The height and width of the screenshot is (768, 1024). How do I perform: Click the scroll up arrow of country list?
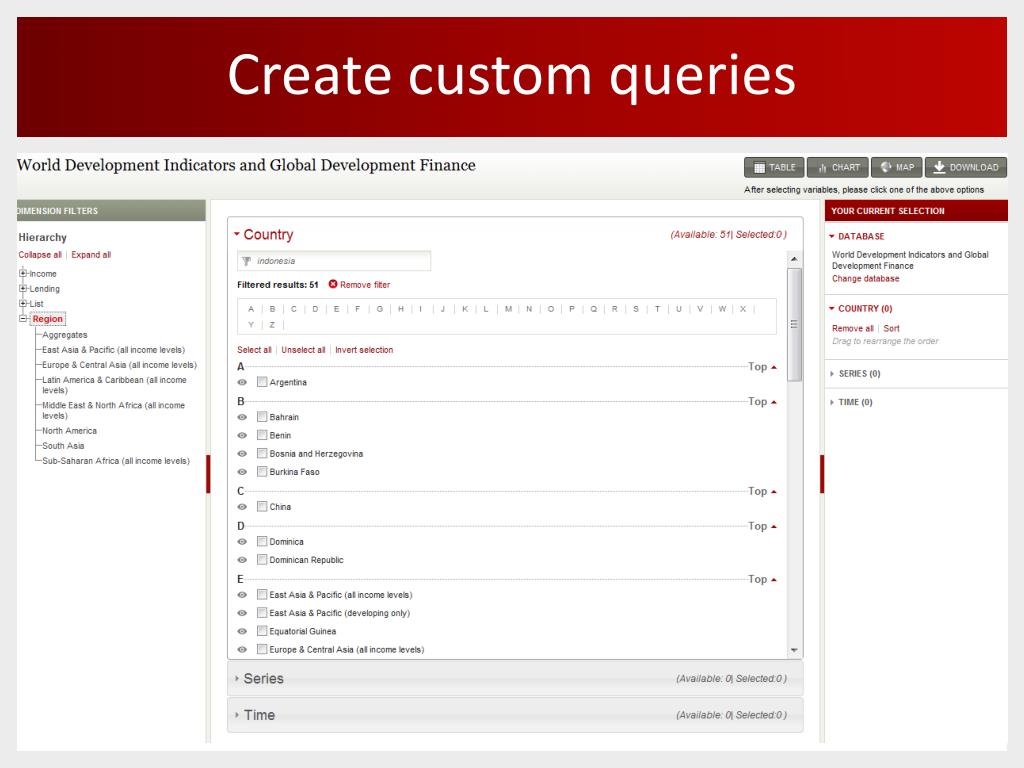(794, 259)
